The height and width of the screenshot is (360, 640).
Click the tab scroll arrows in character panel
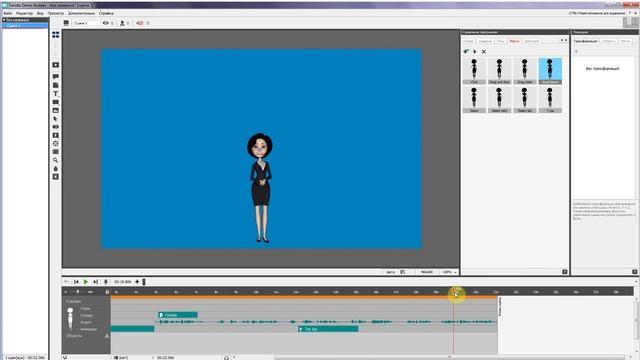tap(563, 40)
